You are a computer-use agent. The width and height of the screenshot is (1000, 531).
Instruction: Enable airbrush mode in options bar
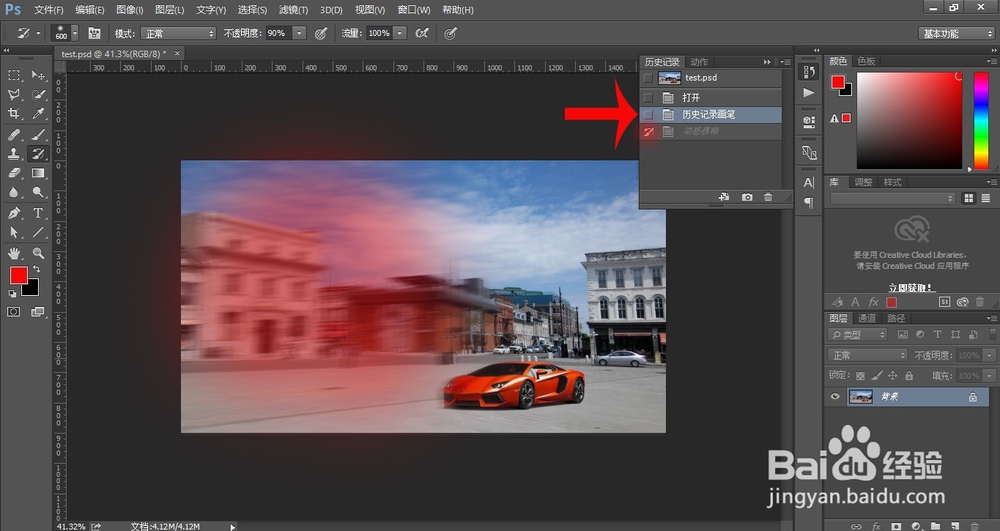(422, 33)
